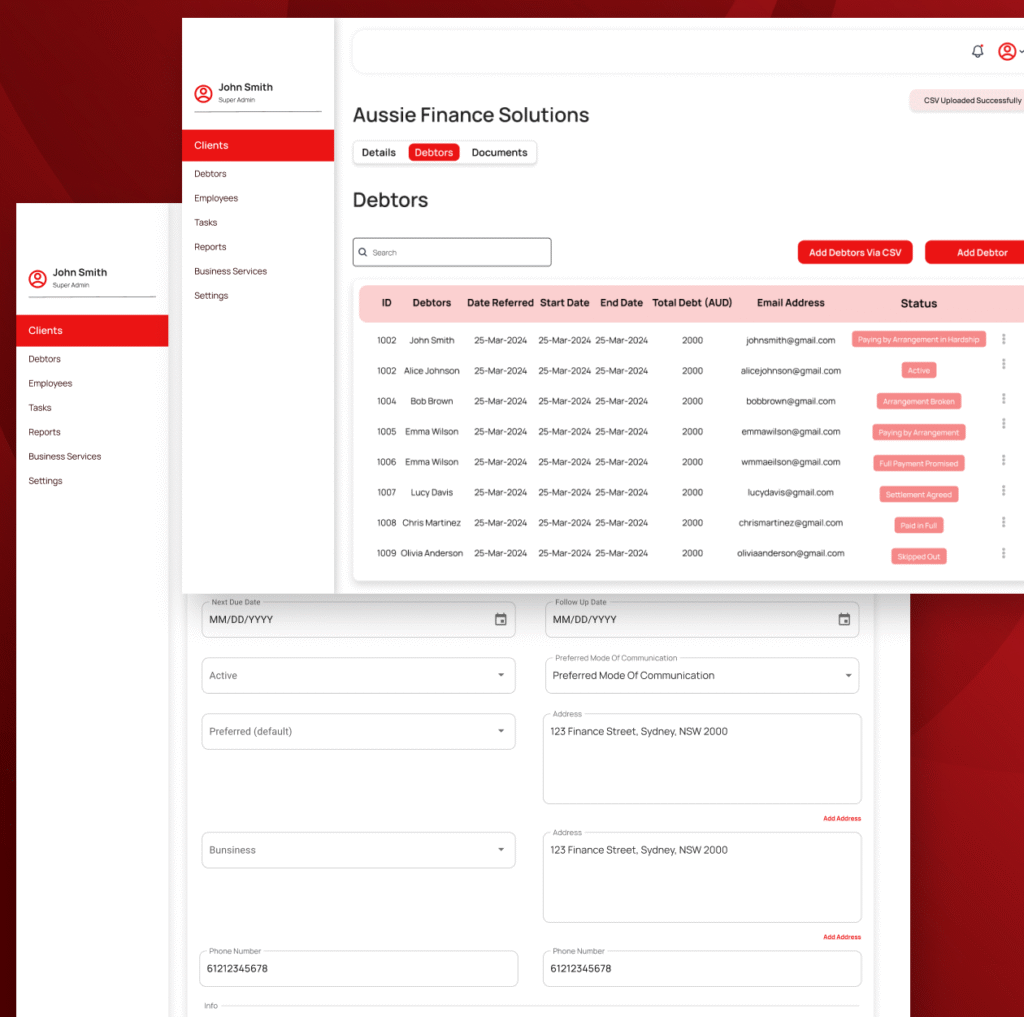This screenshot has width=1024, height=1017.
Task: Click the first Add Address link
Action: tap(841, 819)
